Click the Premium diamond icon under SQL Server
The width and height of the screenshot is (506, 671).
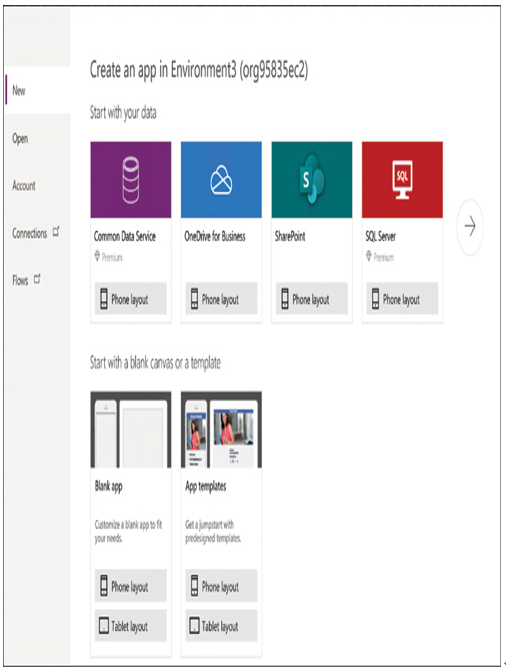pyautogui.click(x=369, y=256)
